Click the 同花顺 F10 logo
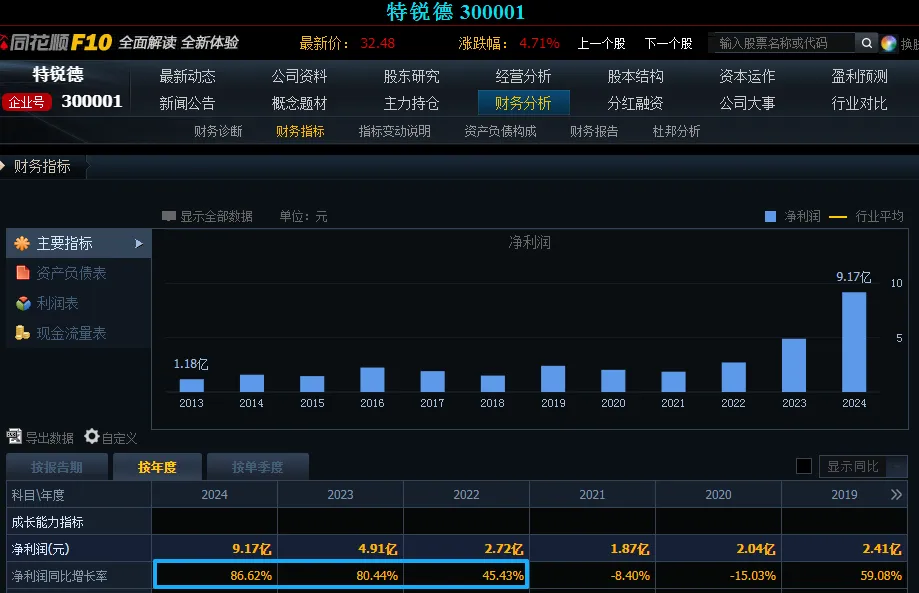 click(56, 42)
